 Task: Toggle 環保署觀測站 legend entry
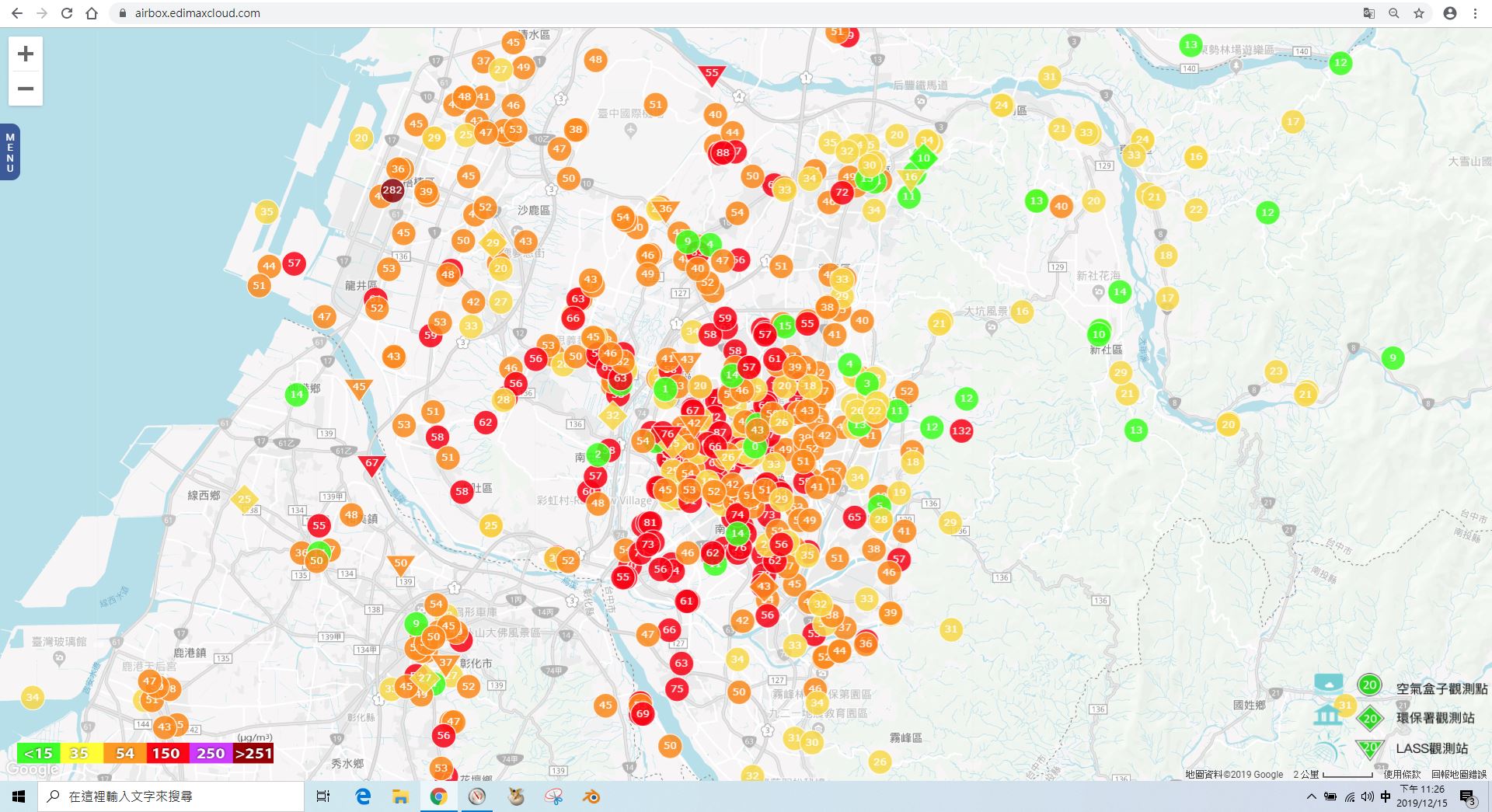coord(1435,718)
